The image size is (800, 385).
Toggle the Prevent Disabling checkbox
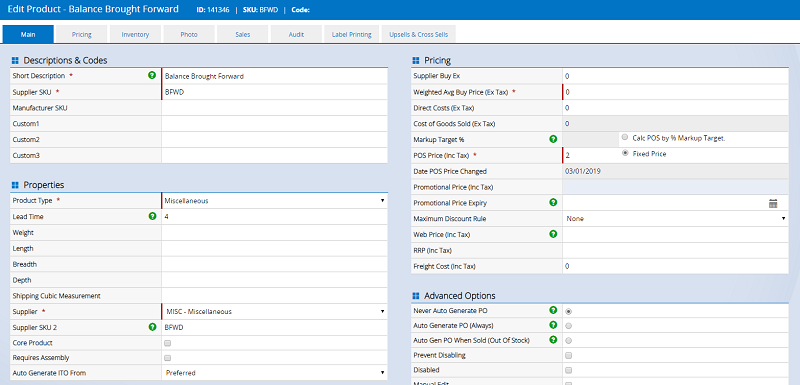[x=568, y=355]
